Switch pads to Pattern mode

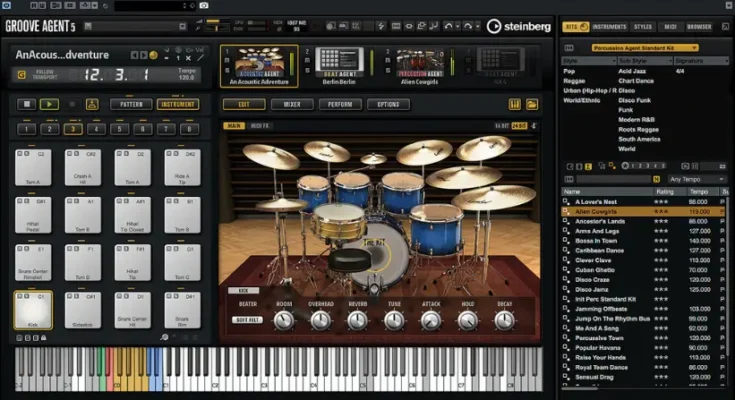point(131,104)
